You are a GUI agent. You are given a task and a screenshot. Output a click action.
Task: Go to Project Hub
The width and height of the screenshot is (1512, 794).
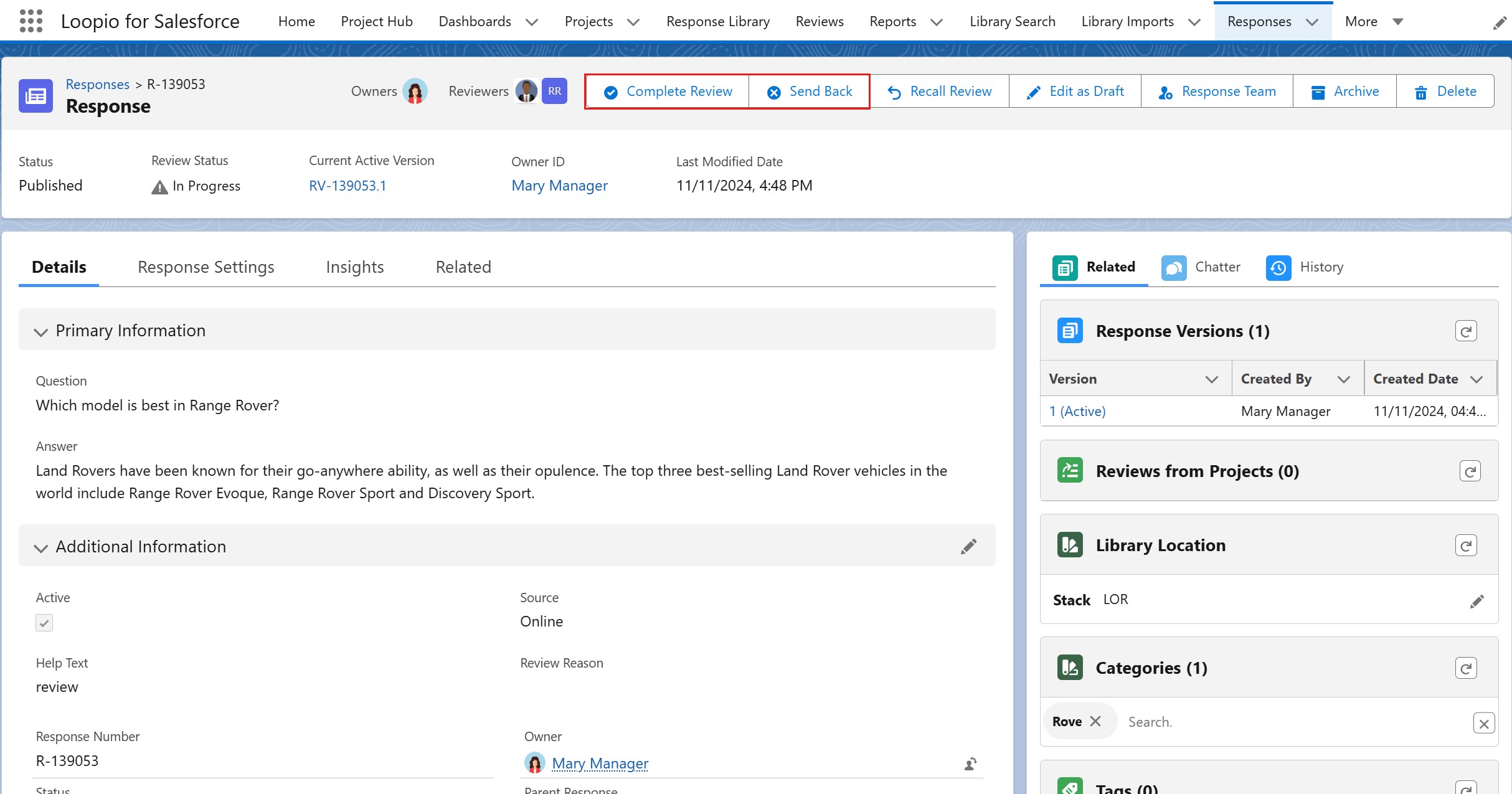click(377, 21)
